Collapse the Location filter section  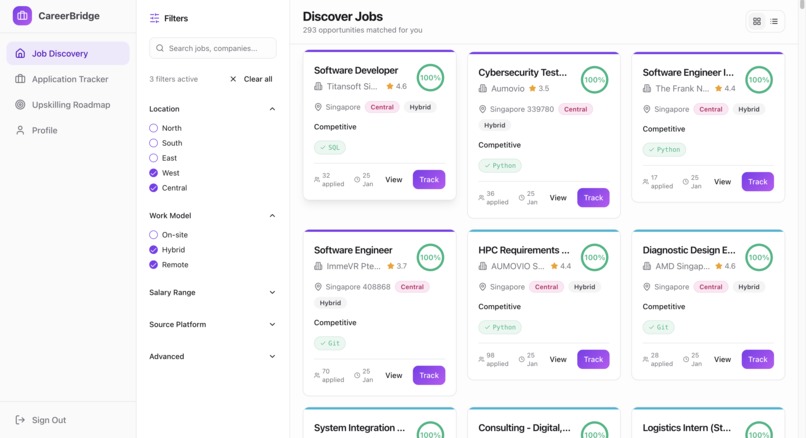(212, 109)
